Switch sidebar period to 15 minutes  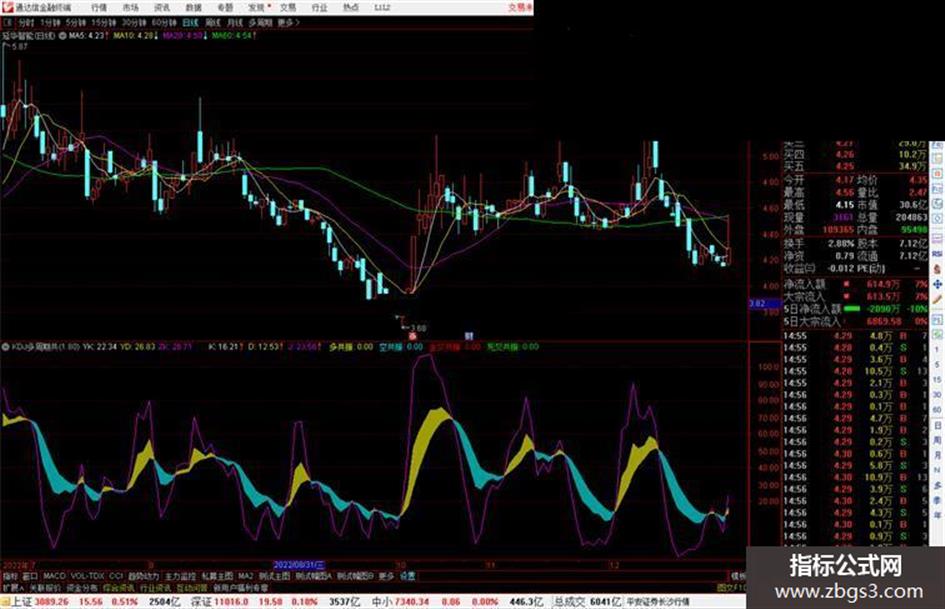[937, 380]
